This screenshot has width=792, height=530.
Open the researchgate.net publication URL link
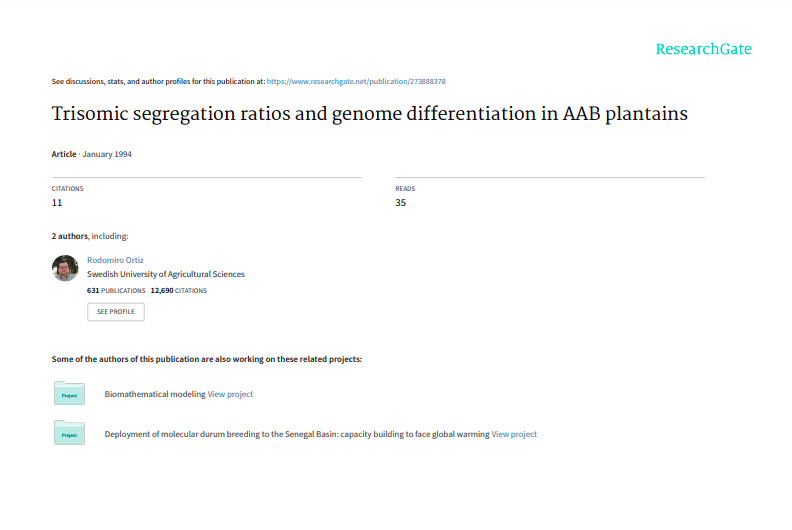click(x=356, y=81)
